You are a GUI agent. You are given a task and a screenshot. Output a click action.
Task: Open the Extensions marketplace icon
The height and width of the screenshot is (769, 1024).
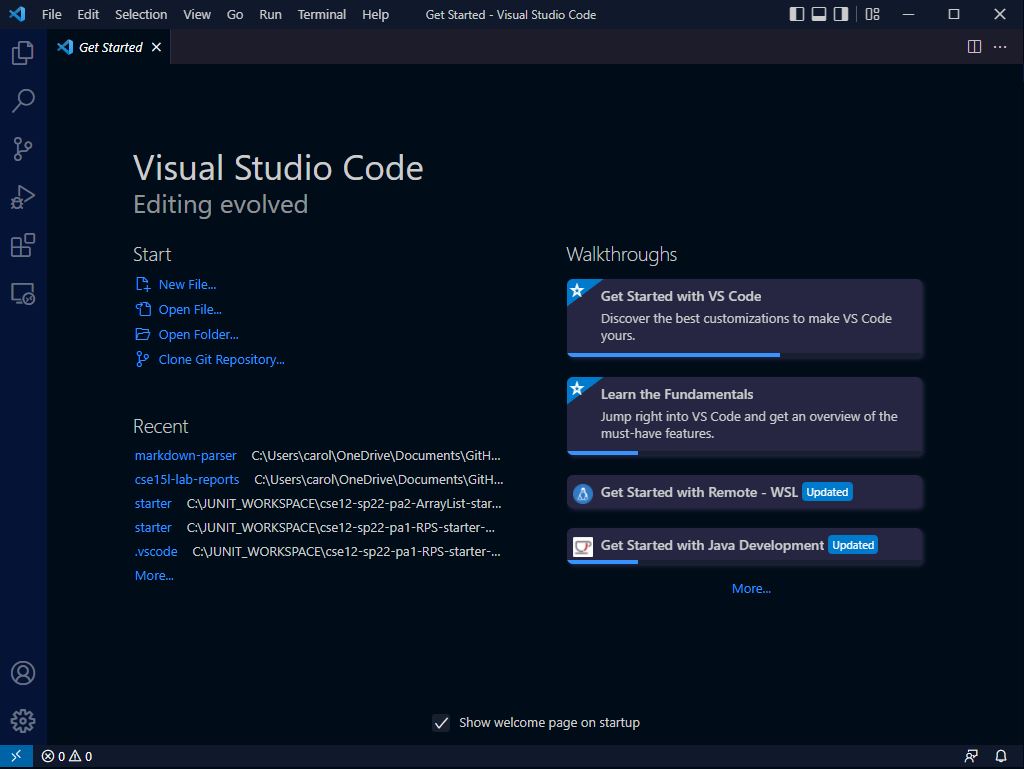click(x=22, y=245)
